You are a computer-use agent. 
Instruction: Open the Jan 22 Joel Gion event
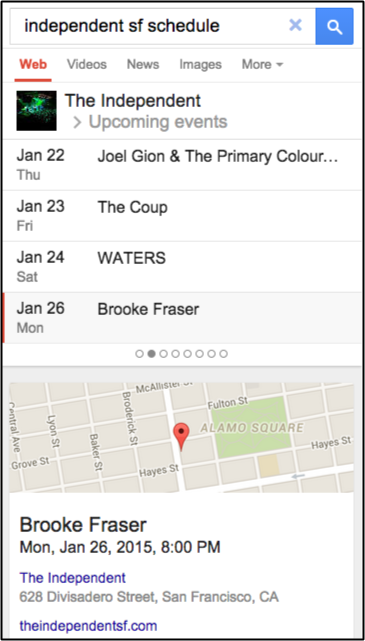pyautogui.click(x=182, y=165)
